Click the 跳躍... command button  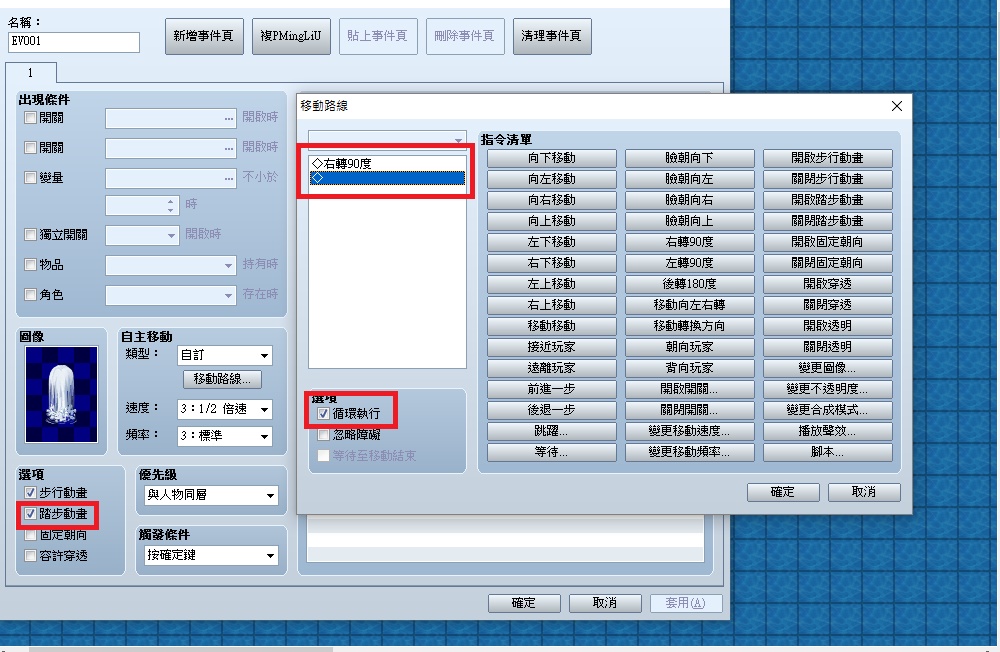[x=552, y=431]
